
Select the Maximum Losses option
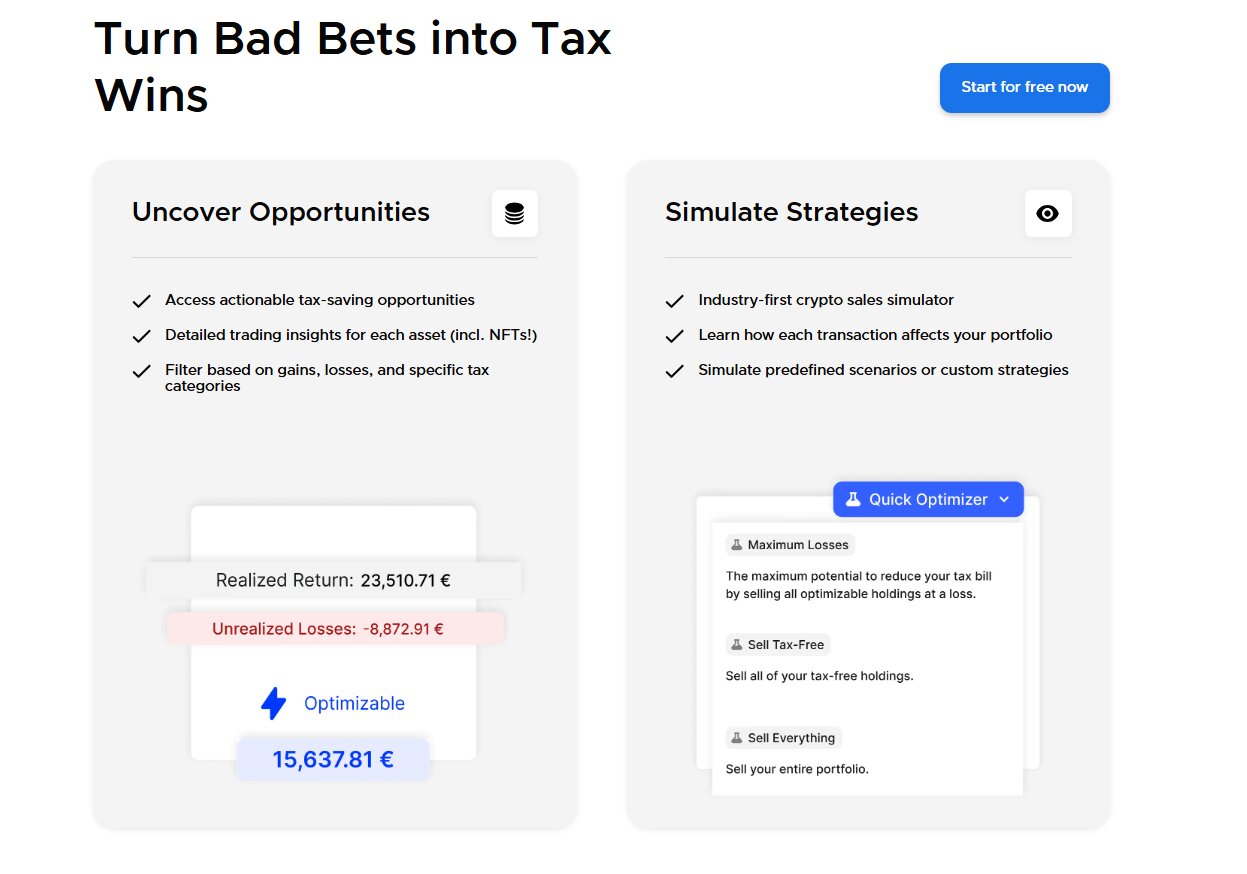[x=797, y=545]
